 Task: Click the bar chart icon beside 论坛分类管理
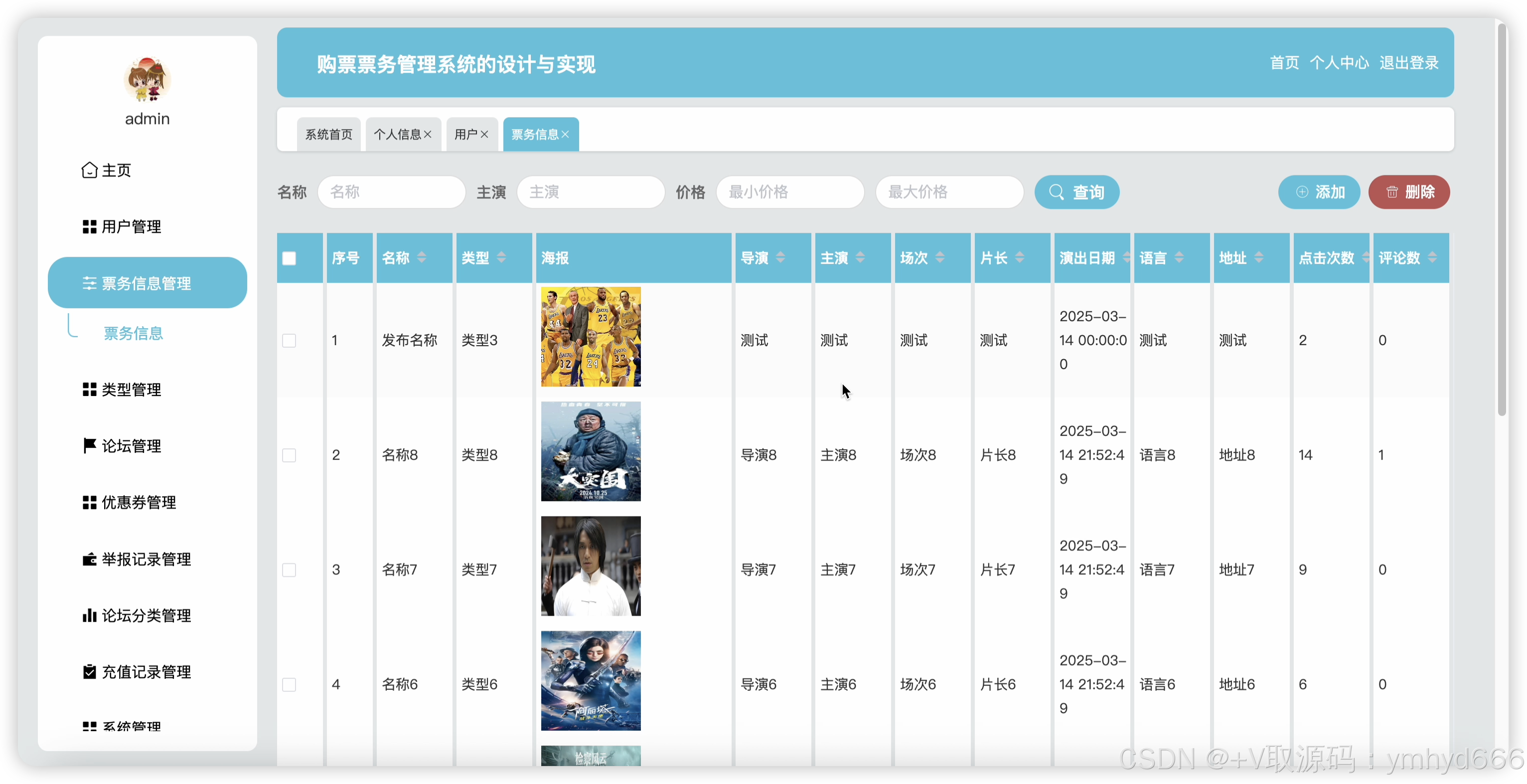pyautogui.click(x=89, y=616)
